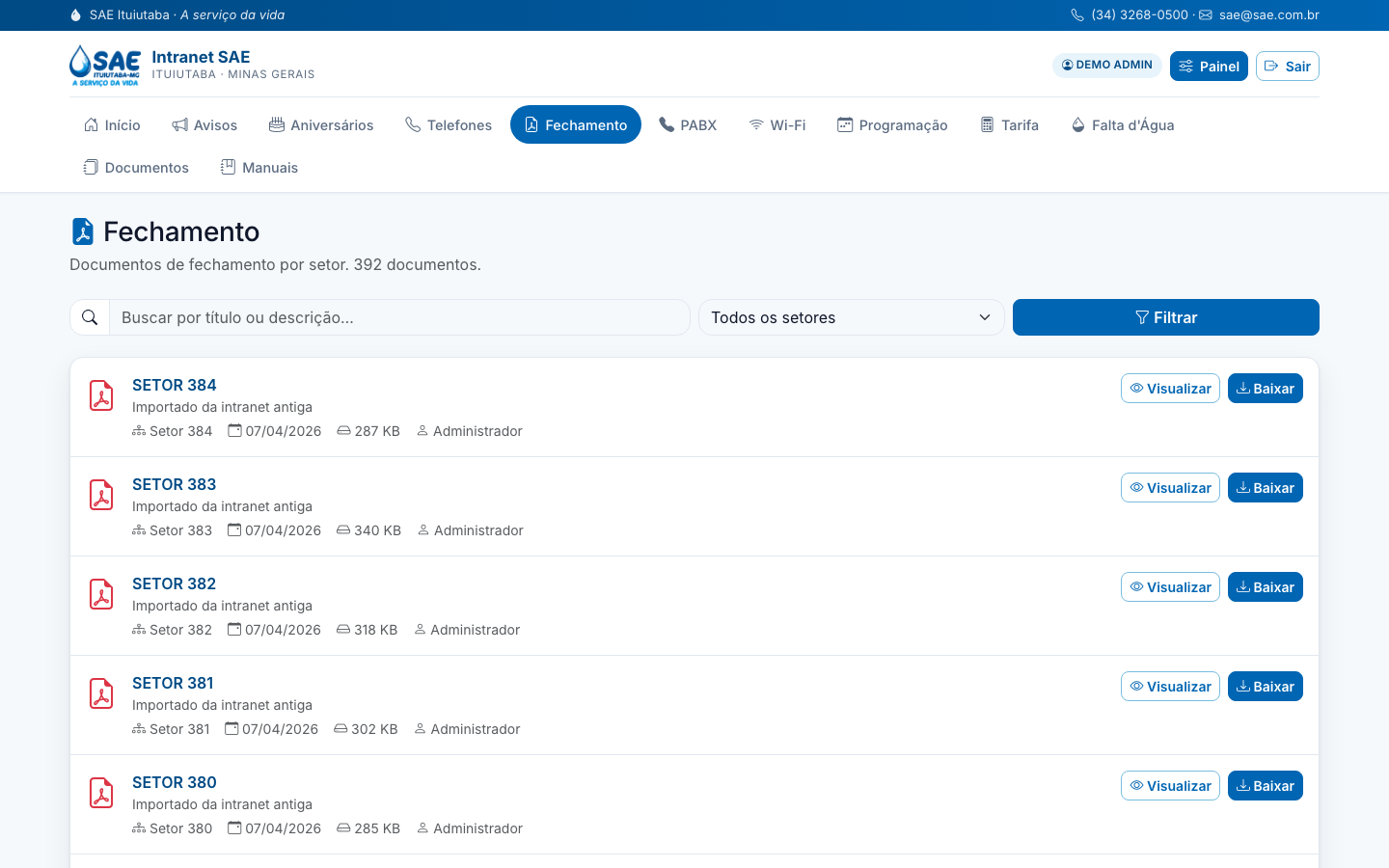Click the DEMO ADMIN badge
The image size is (1389, 868).
tap(1107, 65)
